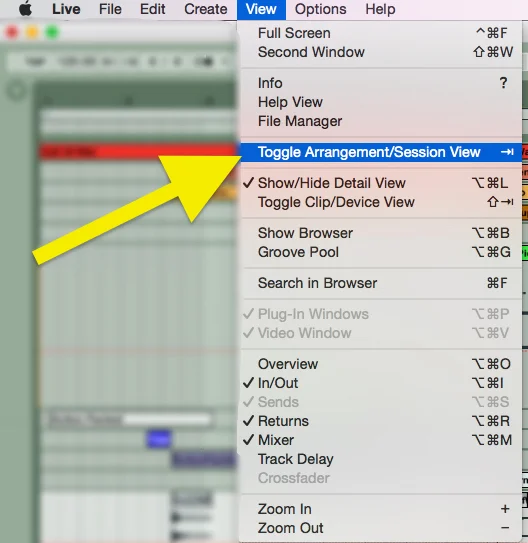Click the yellow minimize window button

point(32,33)
